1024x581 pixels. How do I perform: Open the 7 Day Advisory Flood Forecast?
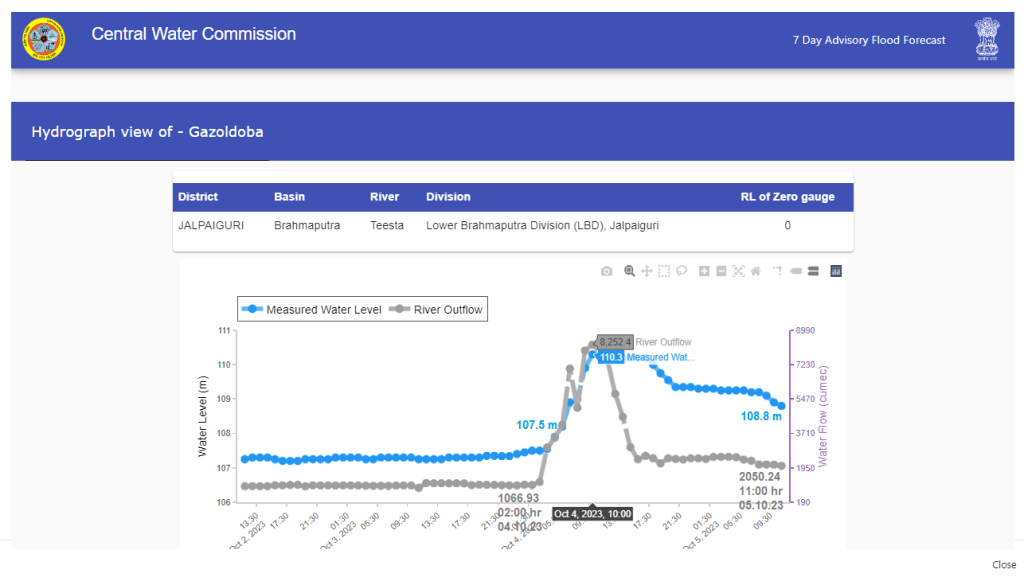(x=868, y=40)
